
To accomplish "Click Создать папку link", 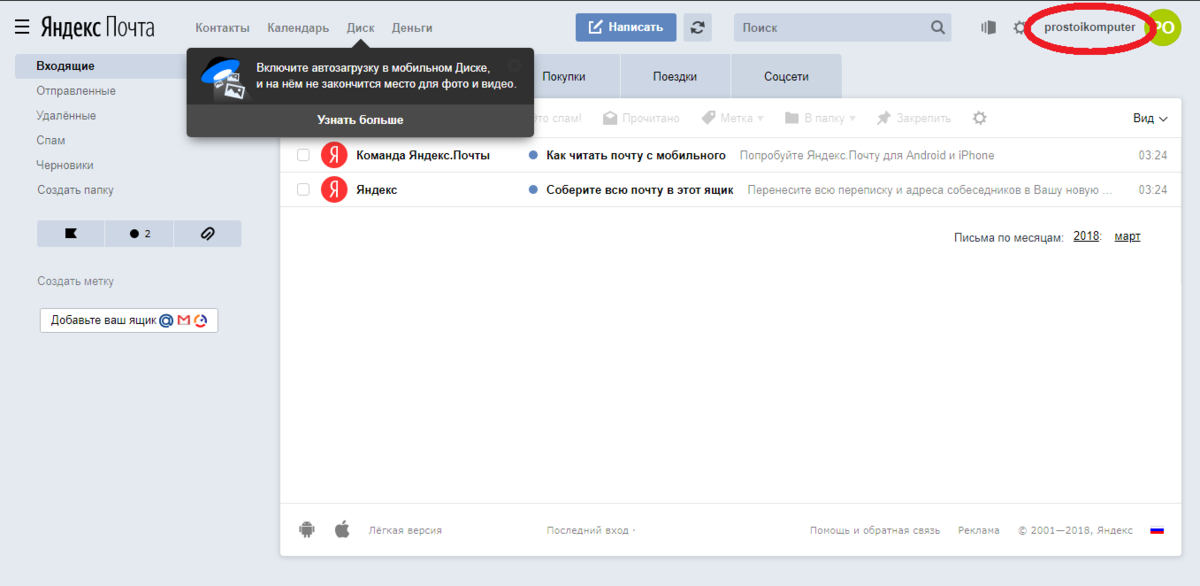I will pos(75,190).
